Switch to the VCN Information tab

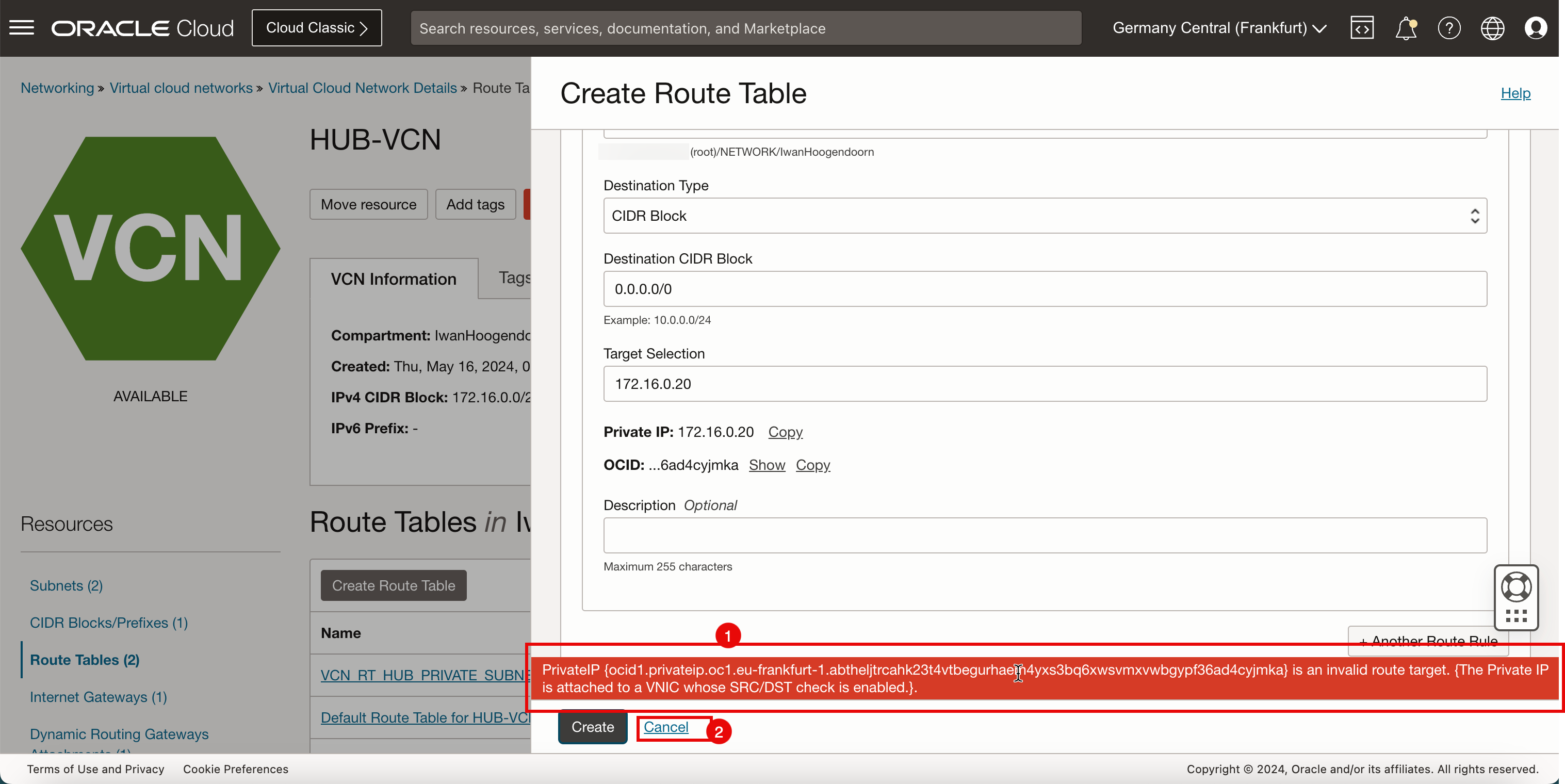pyautogui.click(x=393, y=279)
